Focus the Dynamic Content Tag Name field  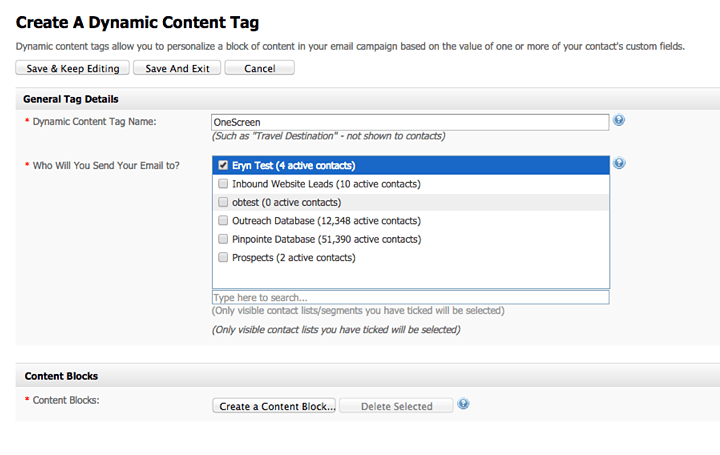tap(411, 122)
